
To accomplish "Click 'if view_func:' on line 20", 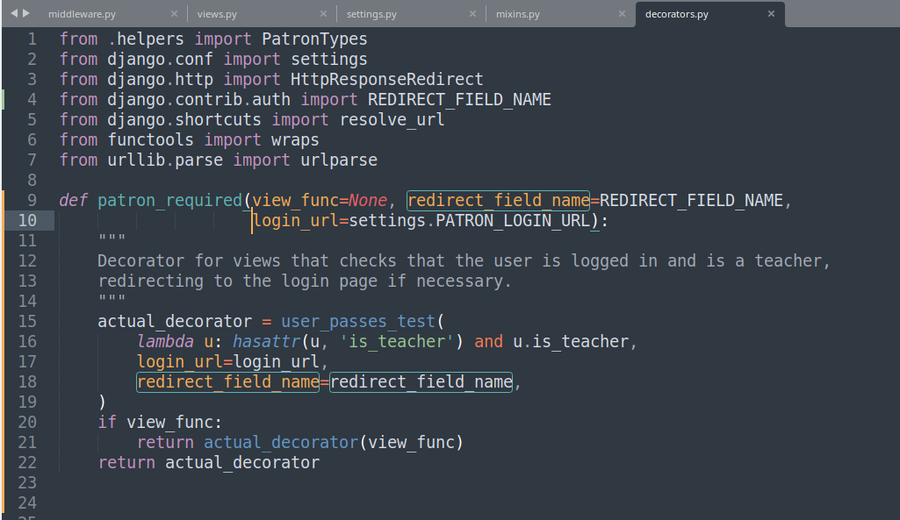I will (160, 422).
